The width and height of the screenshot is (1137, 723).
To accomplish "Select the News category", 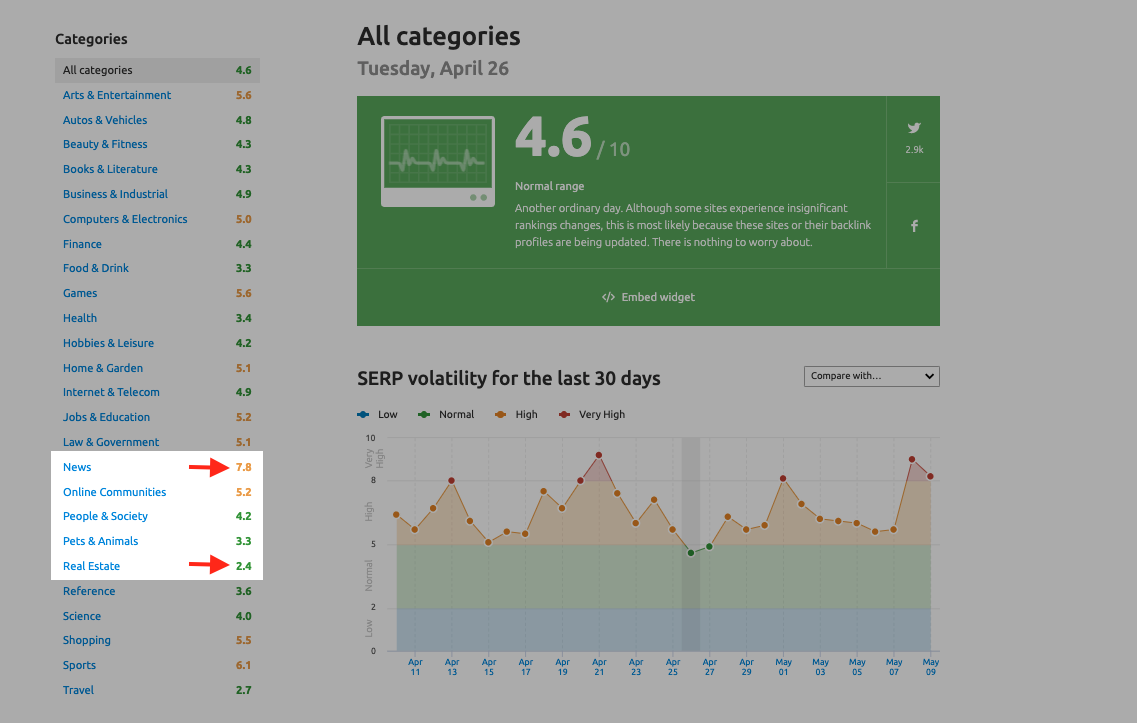I will pos(77,467).
